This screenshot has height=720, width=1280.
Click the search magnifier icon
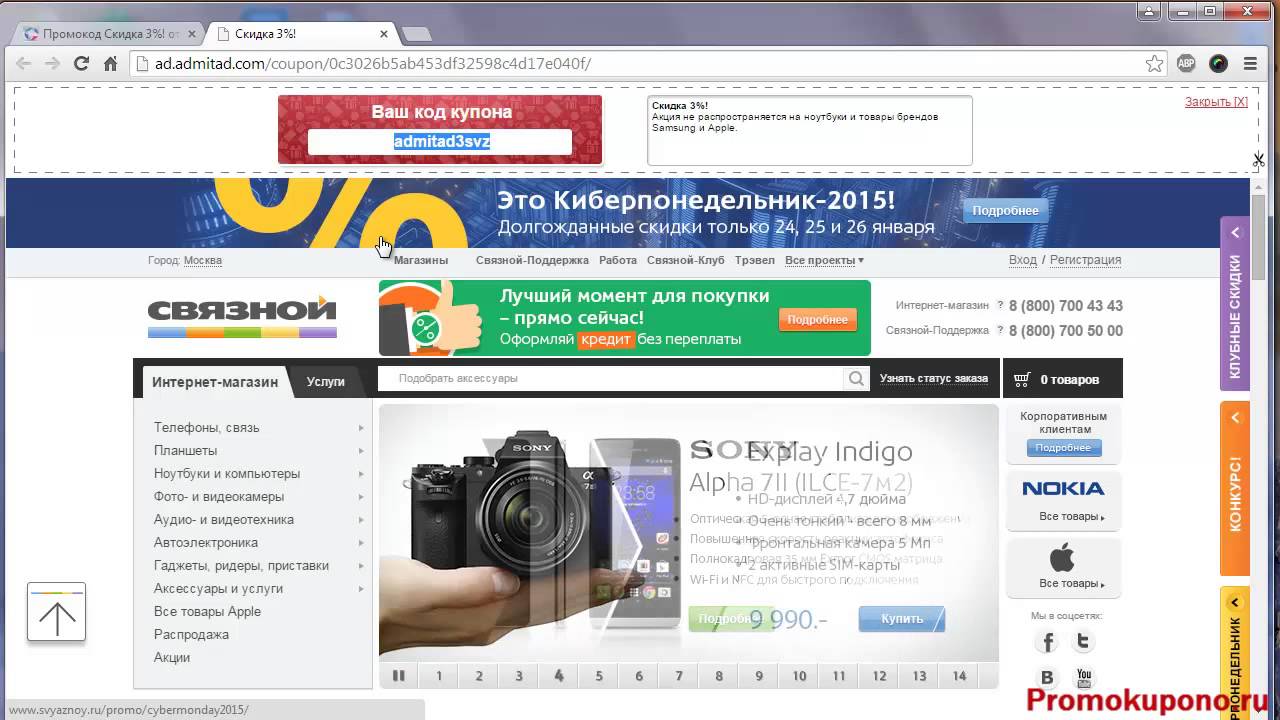click(x=856, y=379)
